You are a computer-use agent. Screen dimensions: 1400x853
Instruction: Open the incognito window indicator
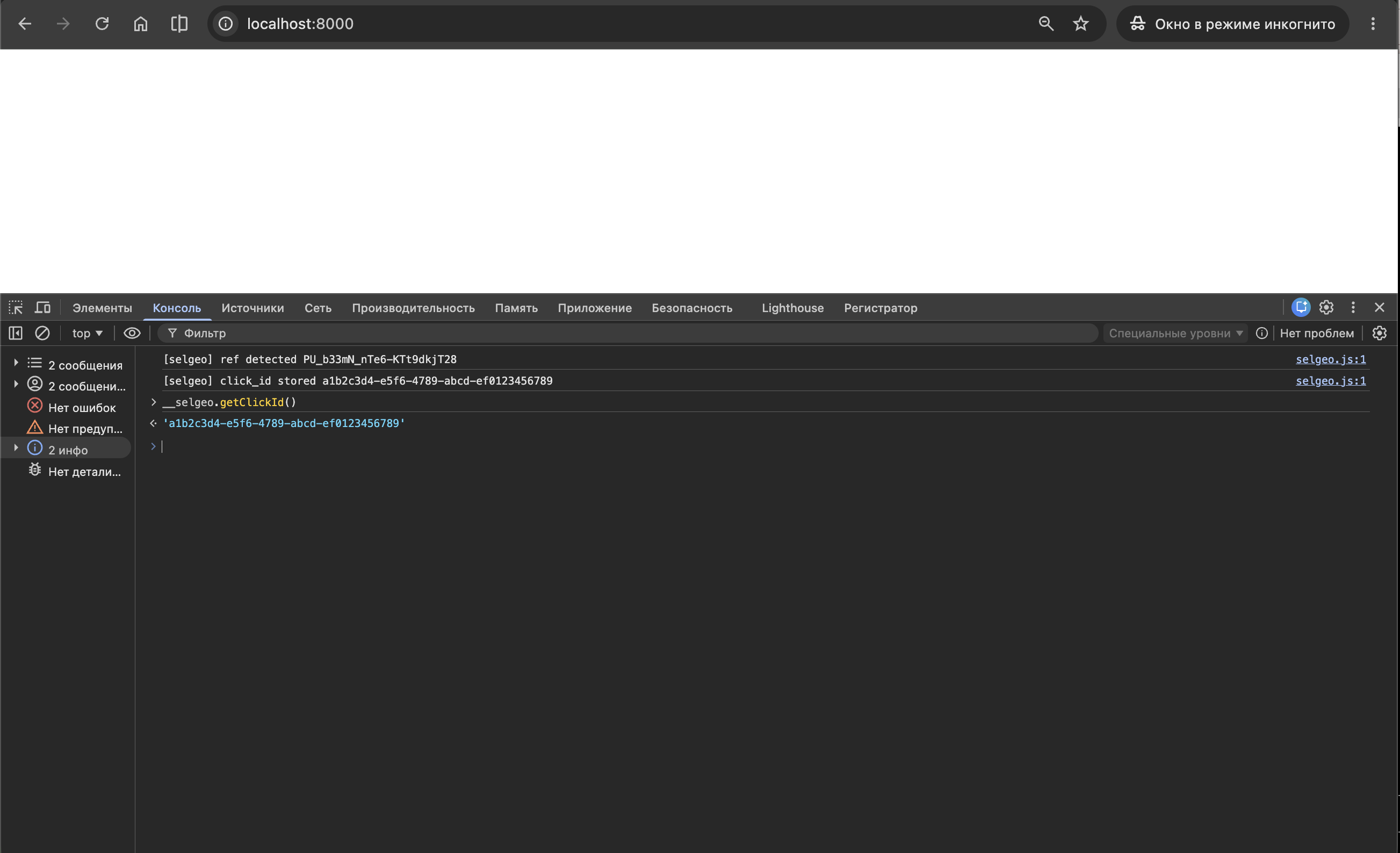tap(1232, 24)
